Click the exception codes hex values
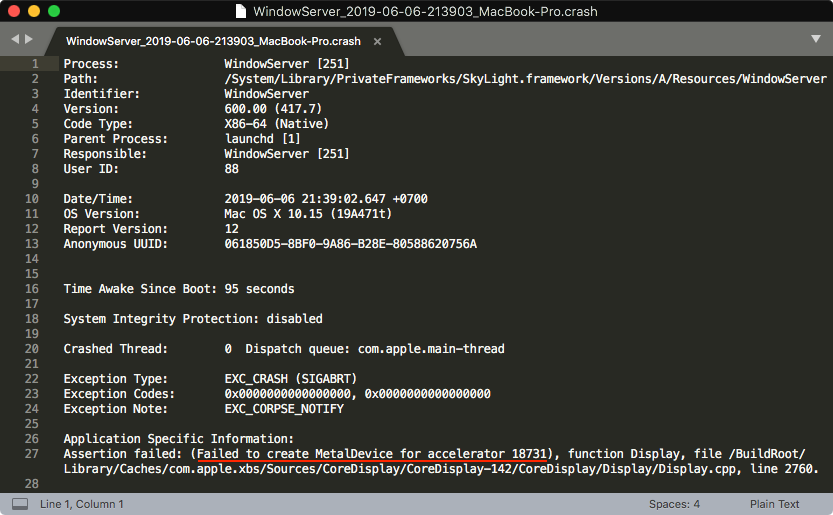 tap(358, 394)
